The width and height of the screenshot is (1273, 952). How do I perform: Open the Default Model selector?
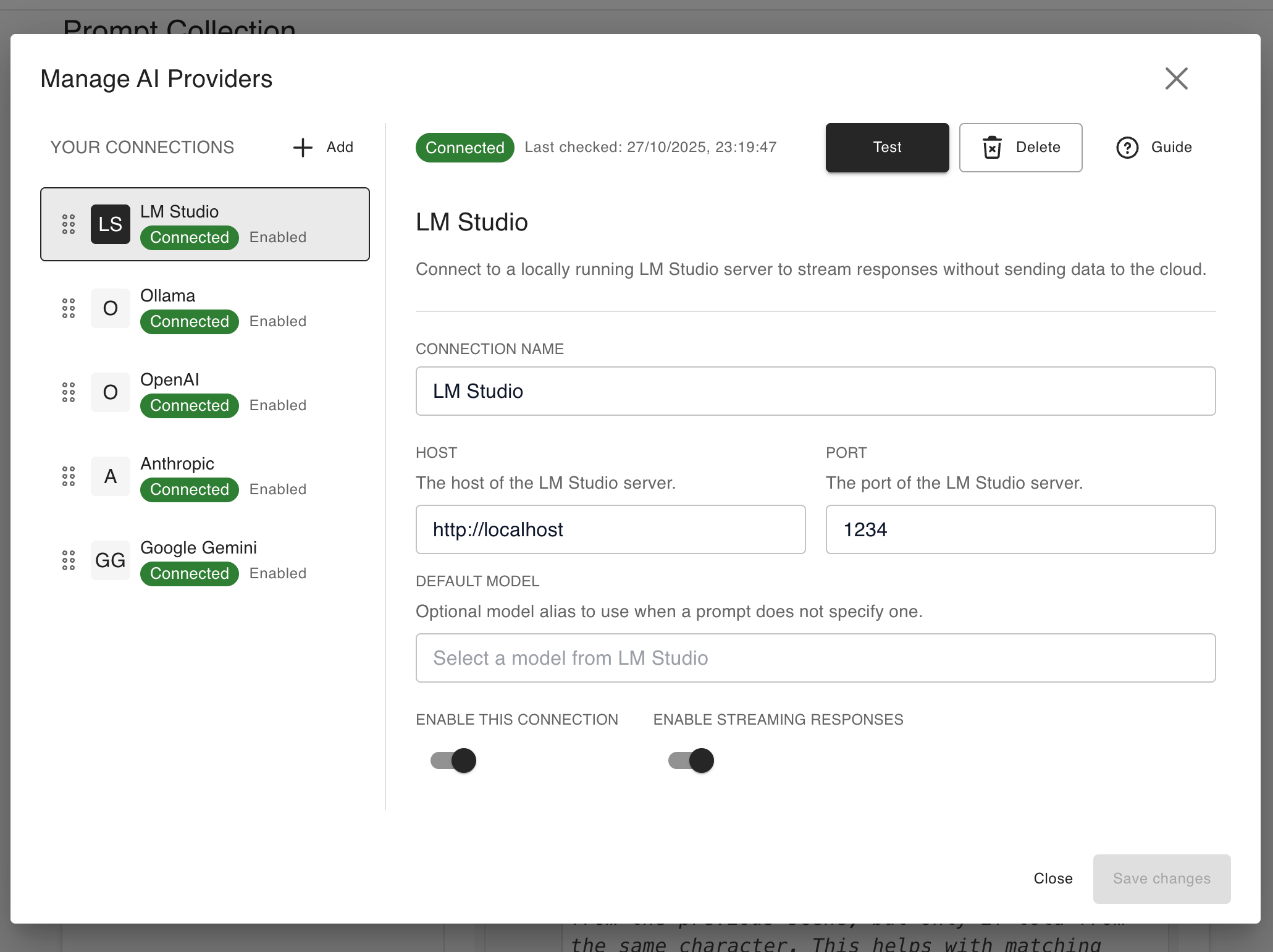[x=815, y=658]
